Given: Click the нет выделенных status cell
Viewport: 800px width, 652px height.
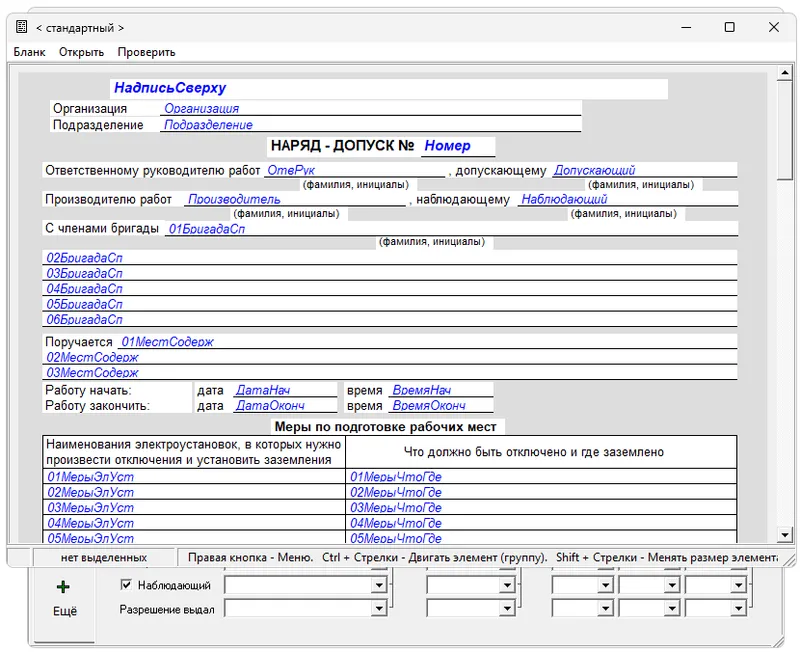Looking at the screenshot, I should click(x=104, y=558).
